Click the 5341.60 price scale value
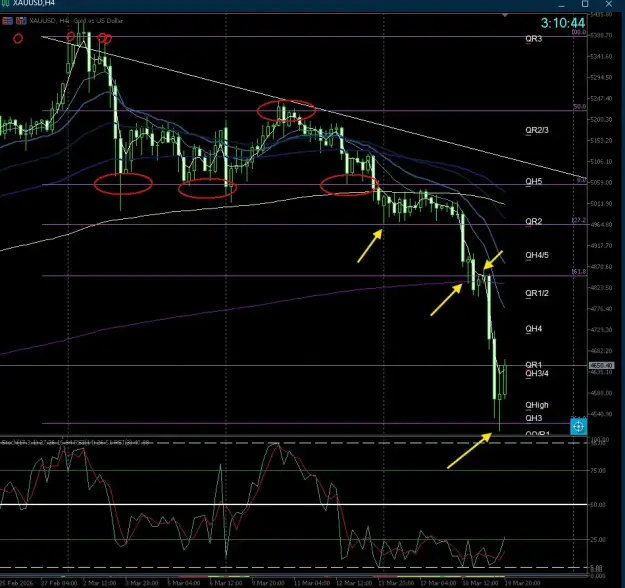Image resolution: width=625 pixels, height=588 pixels. (x=601, y=57)
